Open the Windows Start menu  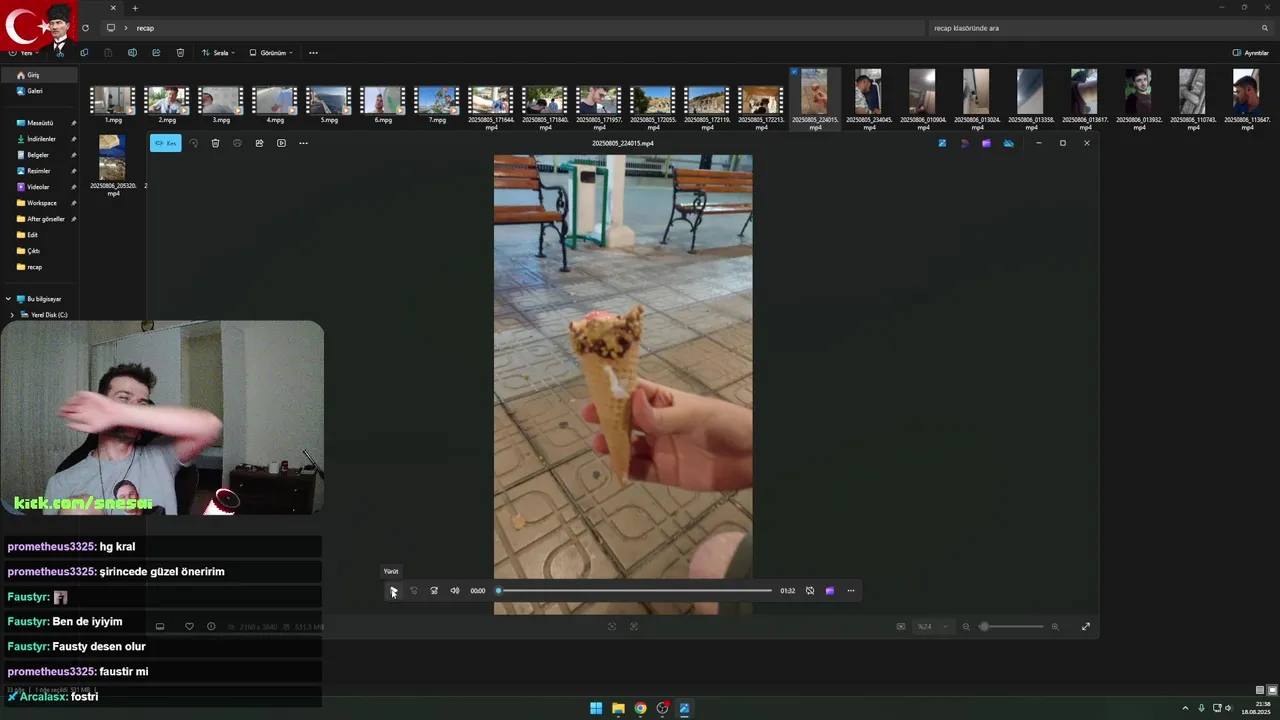[596, 708]
